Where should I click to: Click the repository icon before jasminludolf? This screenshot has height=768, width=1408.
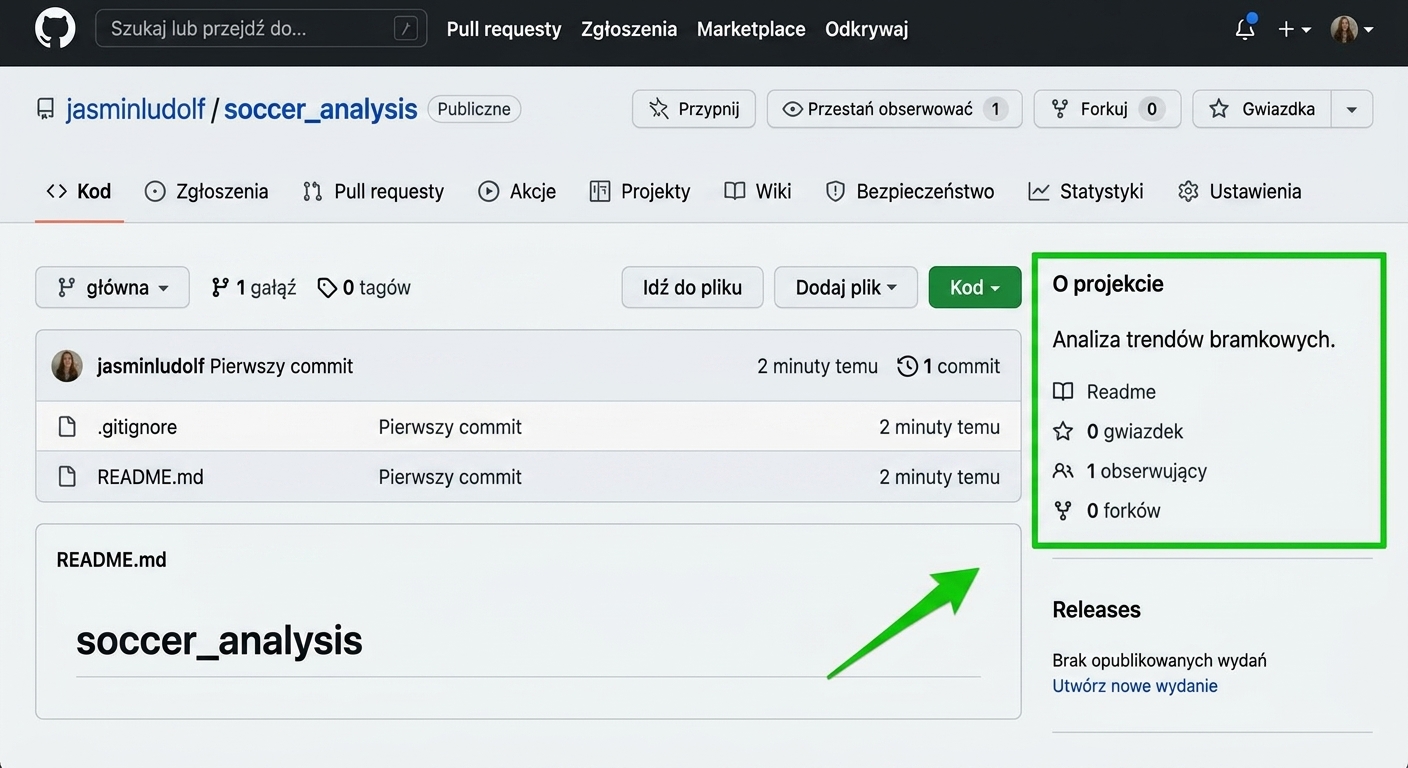pos(45,109)
